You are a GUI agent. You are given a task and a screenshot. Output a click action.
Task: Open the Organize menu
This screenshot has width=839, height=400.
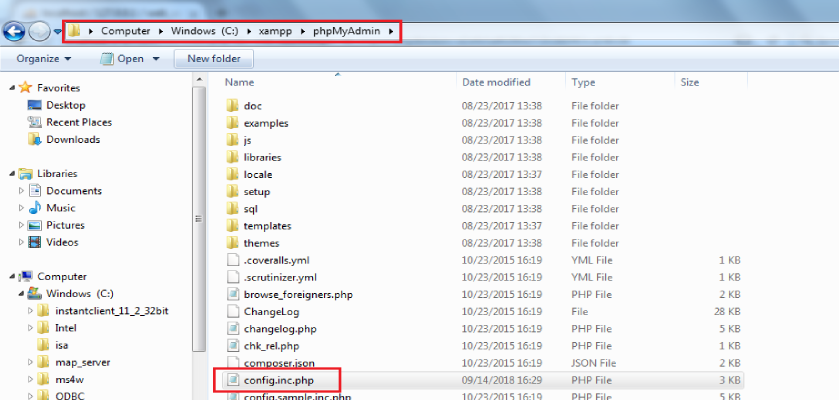(44, 59)
